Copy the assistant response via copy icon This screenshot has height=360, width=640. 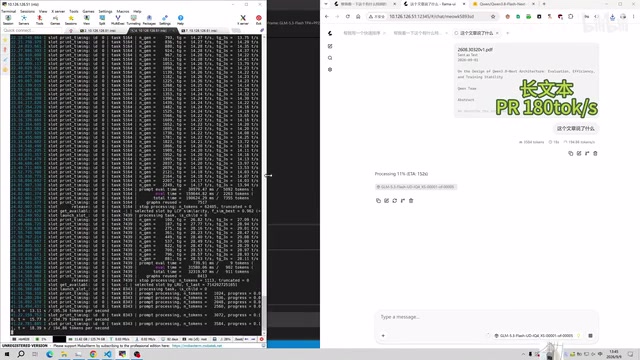pos(378,200)
